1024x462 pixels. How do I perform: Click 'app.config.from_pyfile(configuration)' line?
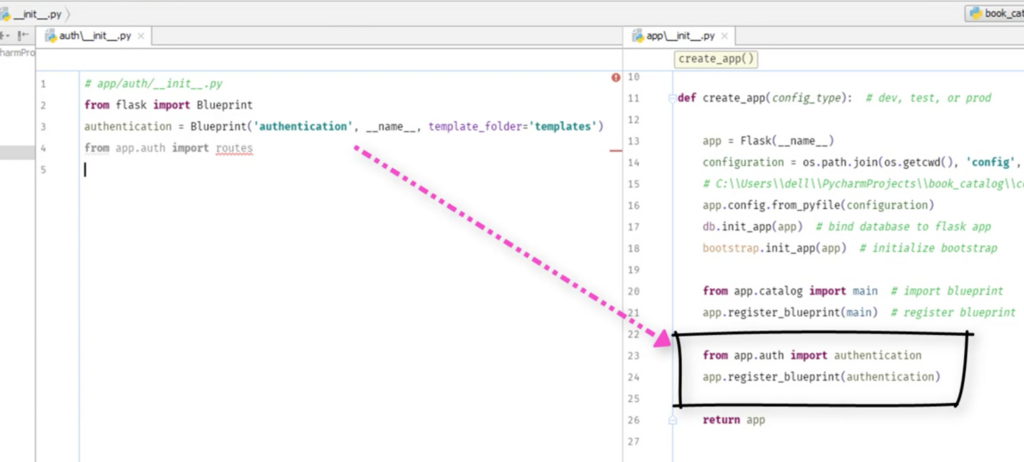(818, 205)
